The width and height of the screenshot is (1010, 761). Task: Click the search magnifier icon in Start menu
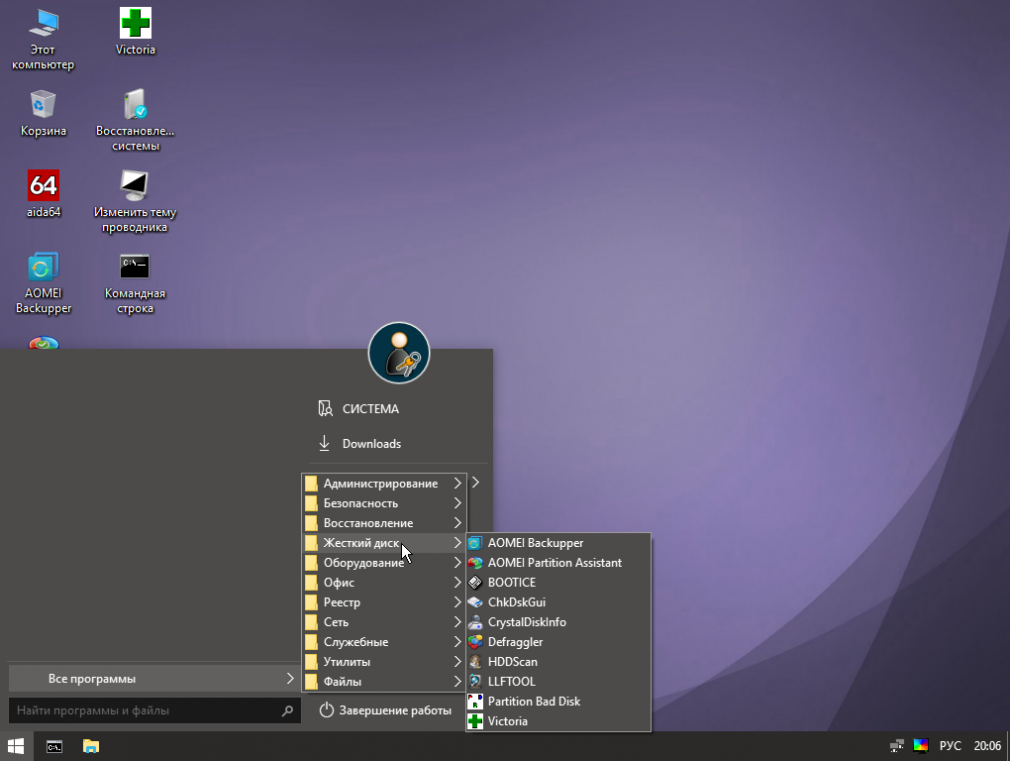287,711
